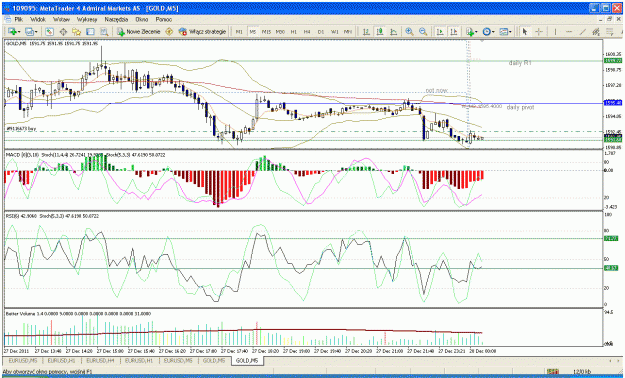Viewport: 625px width, 378px height.
Task: Open the Wstaw menu
Action: pyautogui.click(x=61, y=19)
